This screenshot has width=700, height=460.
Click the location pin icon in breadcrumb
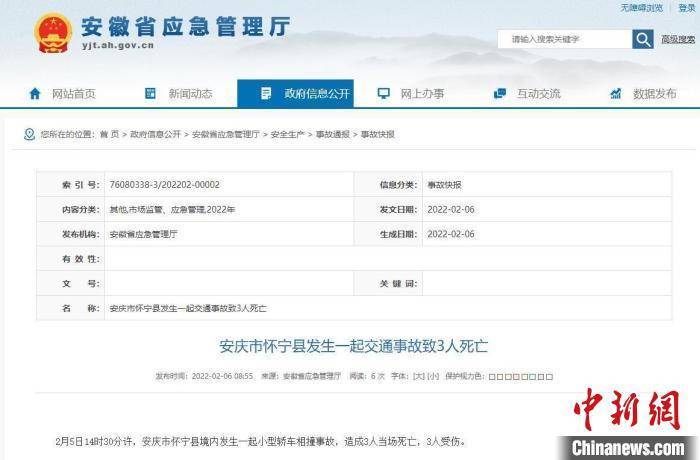click(30, 134)
